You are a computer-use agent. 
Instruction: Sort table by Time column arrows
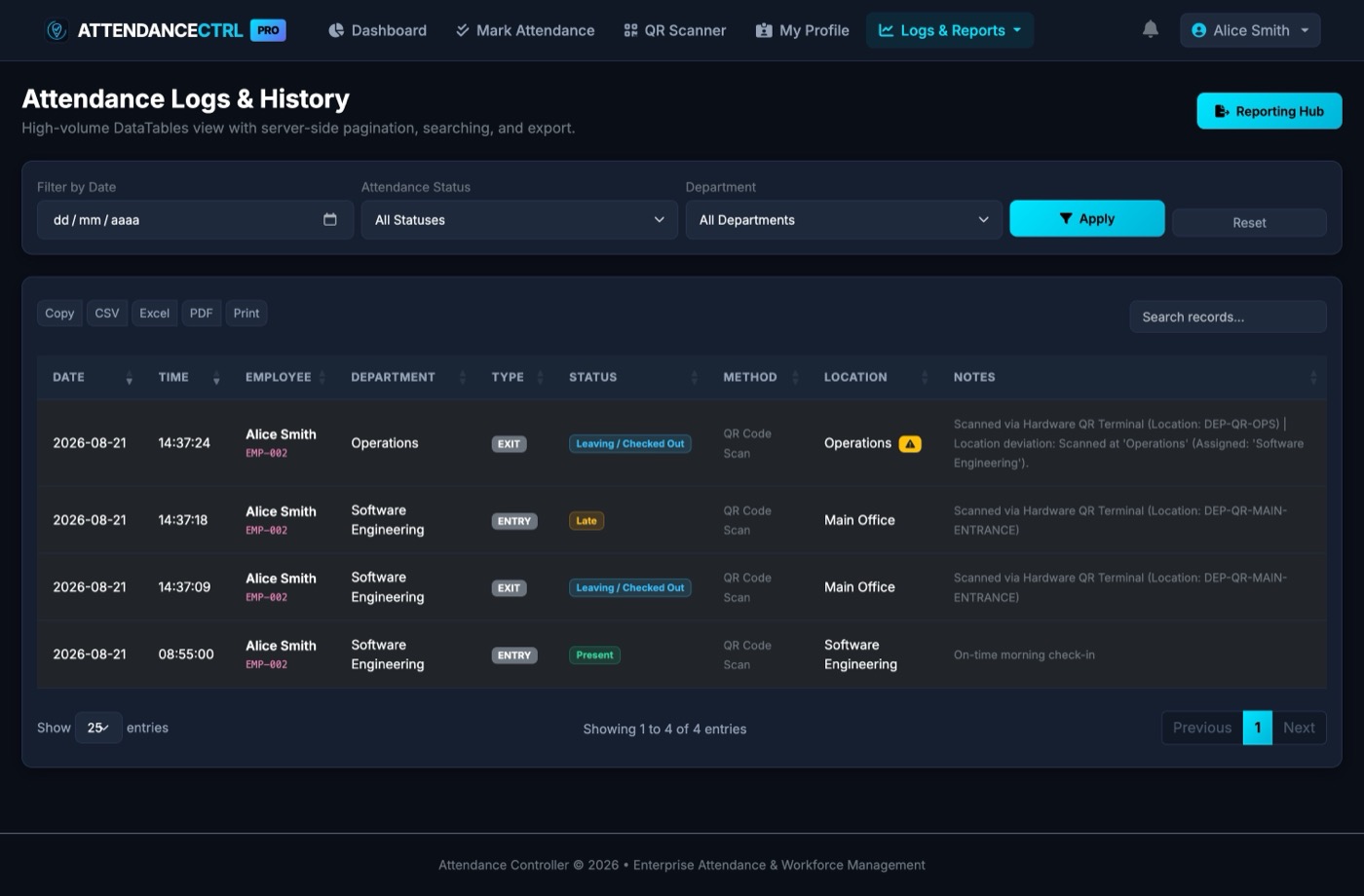point(216,378)
